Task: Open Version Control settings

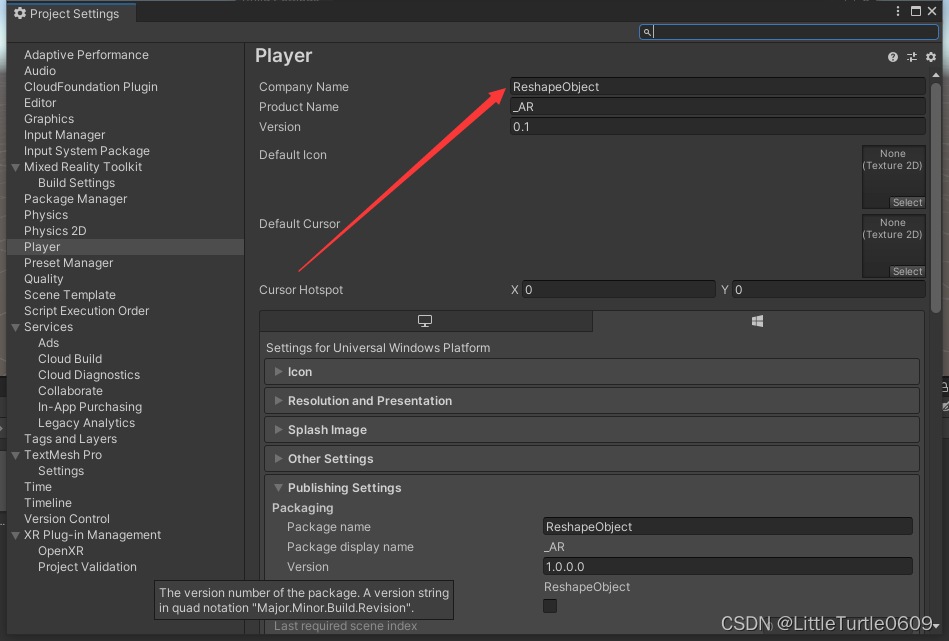Action: (x=67, y=519)
